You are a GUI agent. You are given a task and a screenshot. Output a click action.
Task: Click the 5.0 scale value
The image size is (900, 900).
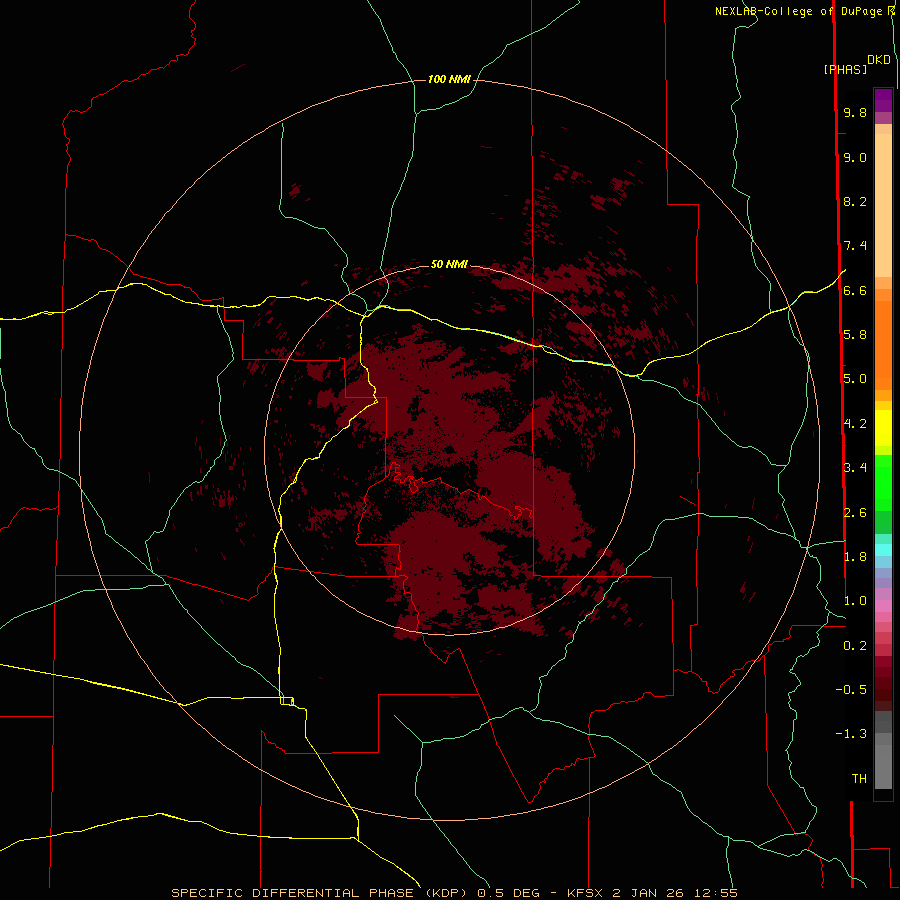click(855, 379)
